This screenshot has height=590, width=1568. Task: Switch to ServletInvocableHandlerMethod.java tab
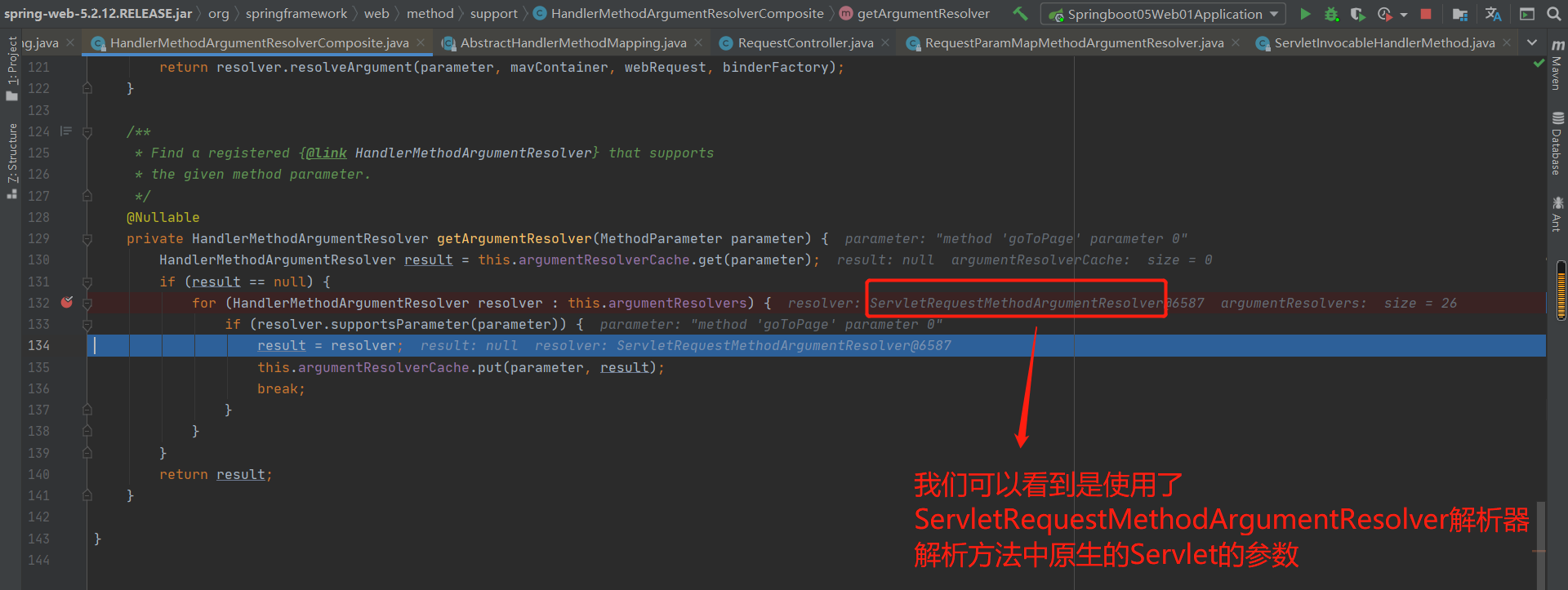[x=1384, y=43]
